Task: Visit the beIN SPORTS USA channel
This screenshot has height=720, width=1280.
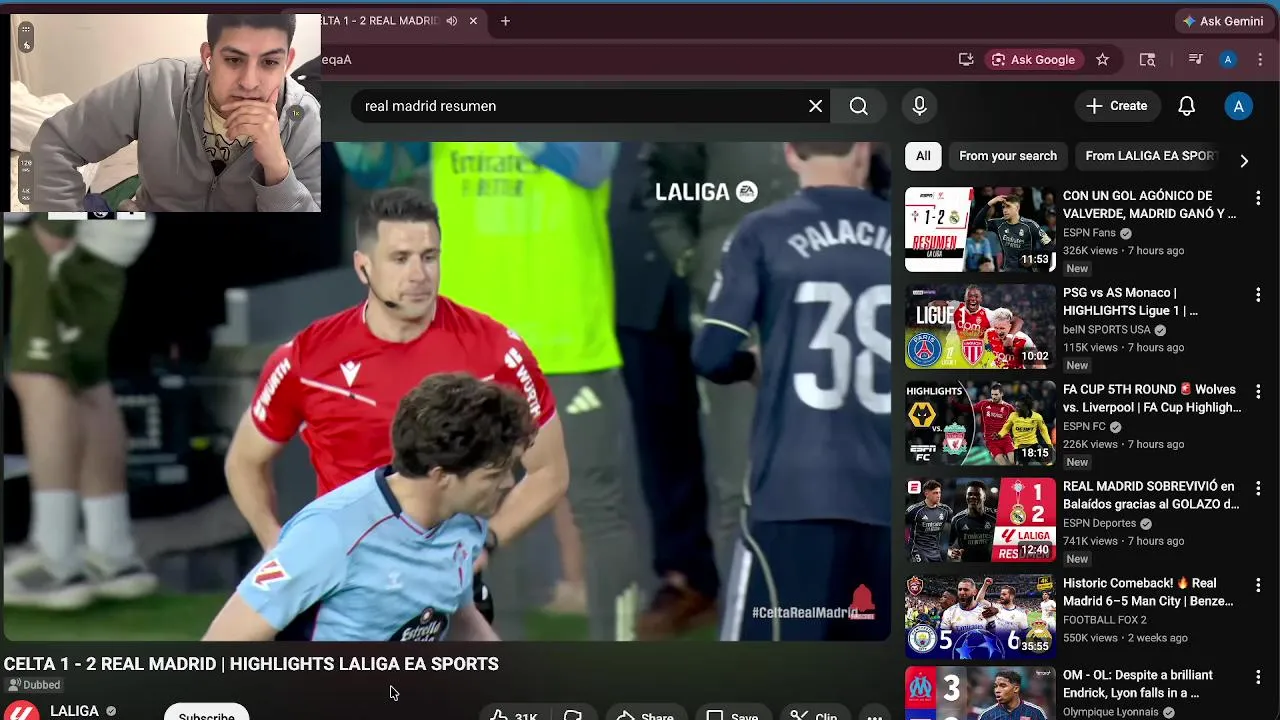Action: point(1106,330)
